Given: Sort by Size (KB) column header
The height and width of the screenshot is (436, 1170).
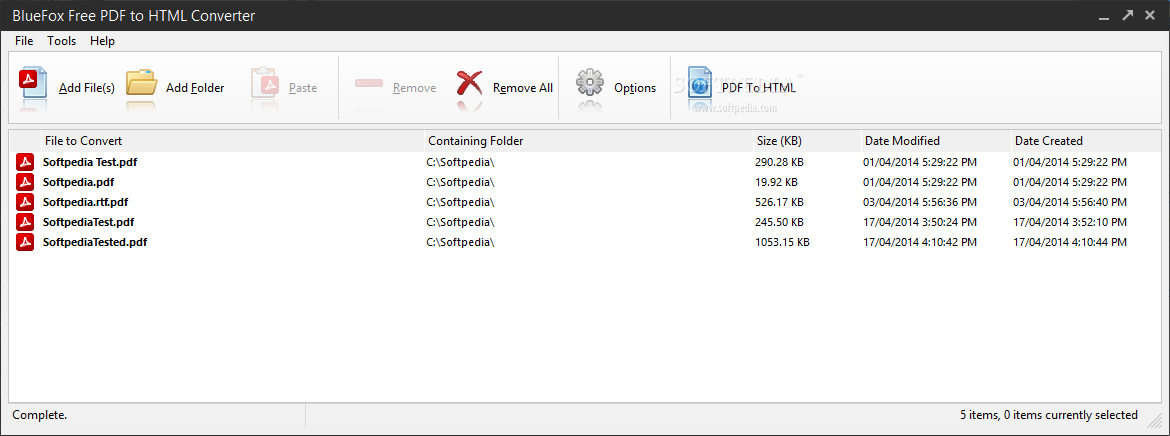Looking at the screenshot, I should coord(806,140).
